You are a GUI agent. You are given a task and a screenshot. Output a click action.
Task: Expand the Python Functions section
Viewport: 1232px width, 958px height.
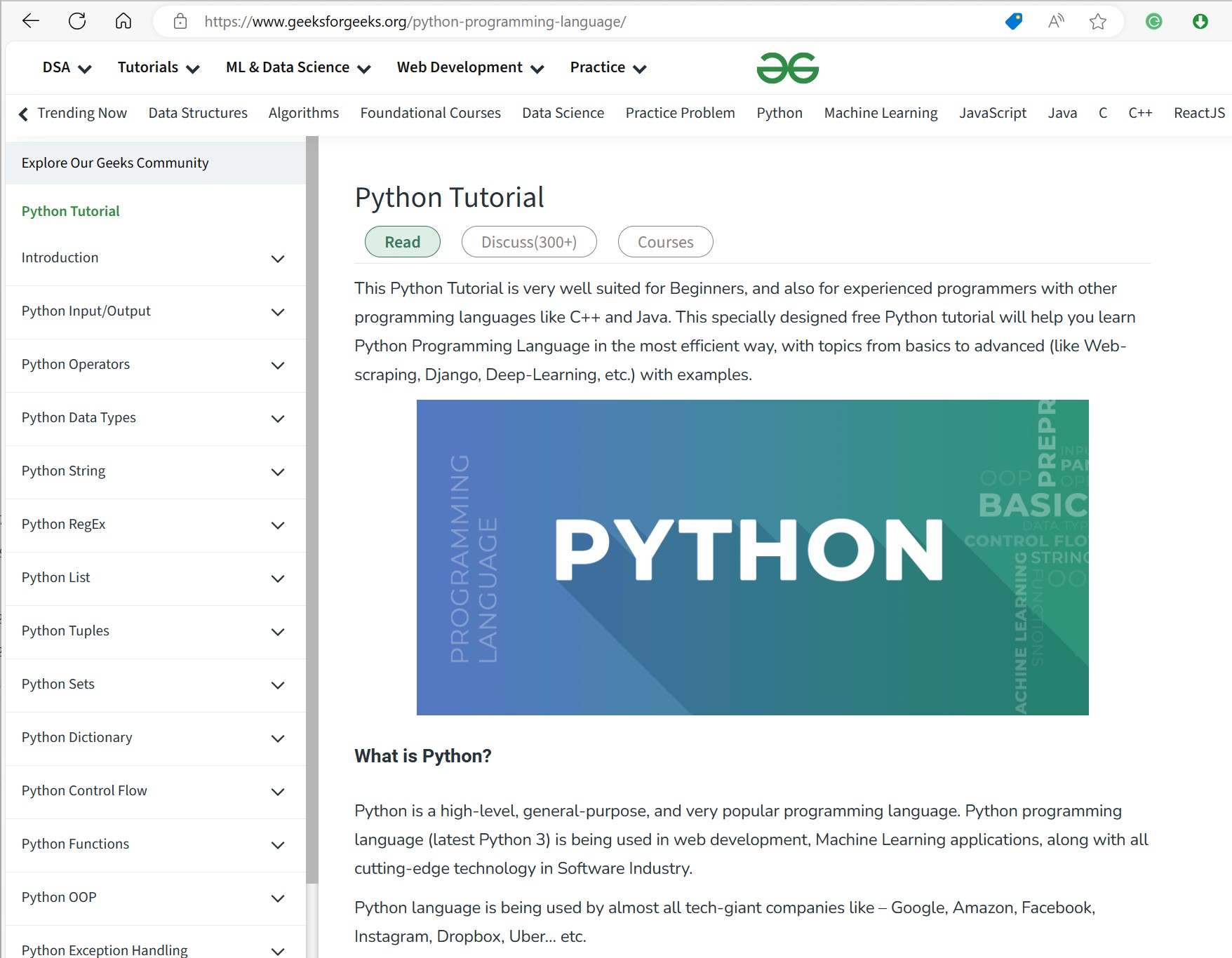click(x=155, y=844)
